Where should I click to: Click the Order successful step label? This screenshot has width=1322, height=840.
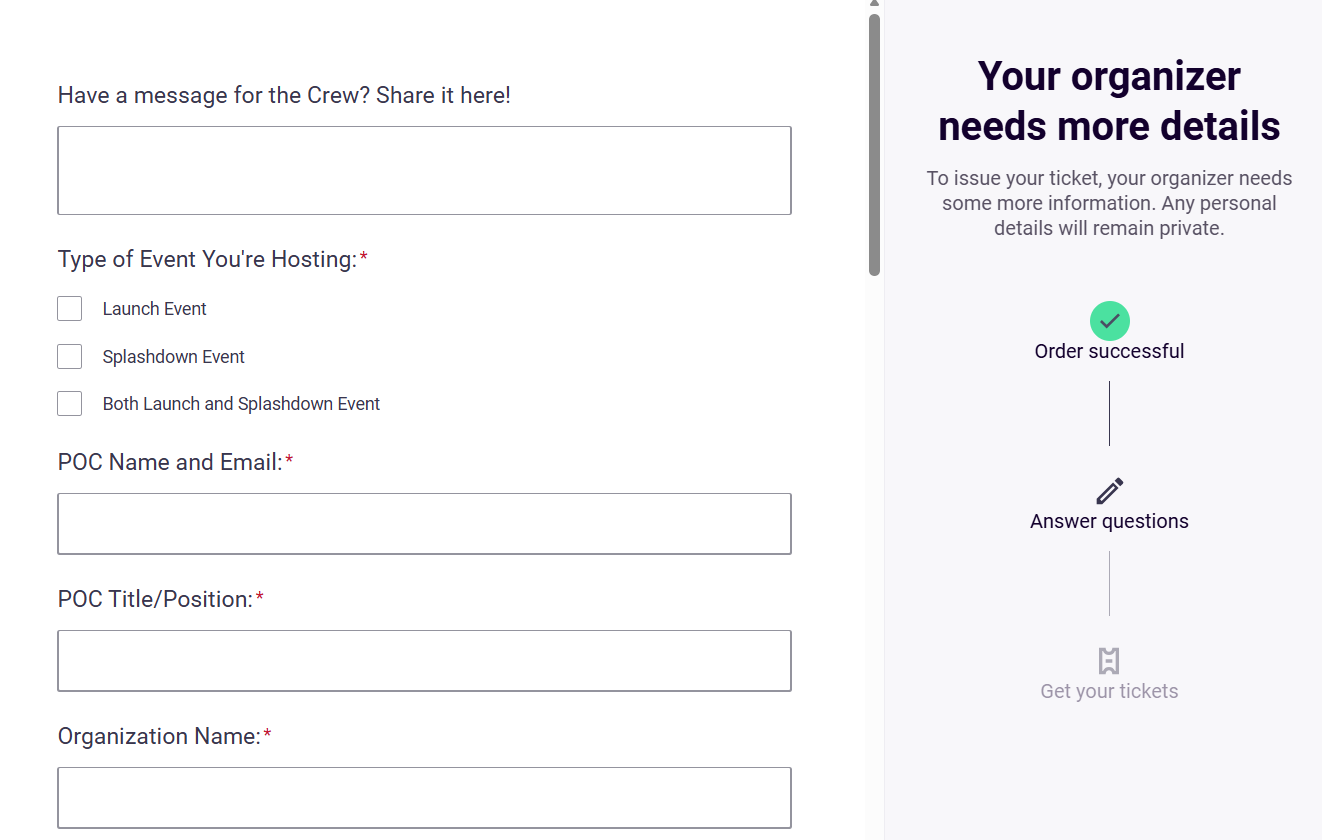tap(1109, 351)
